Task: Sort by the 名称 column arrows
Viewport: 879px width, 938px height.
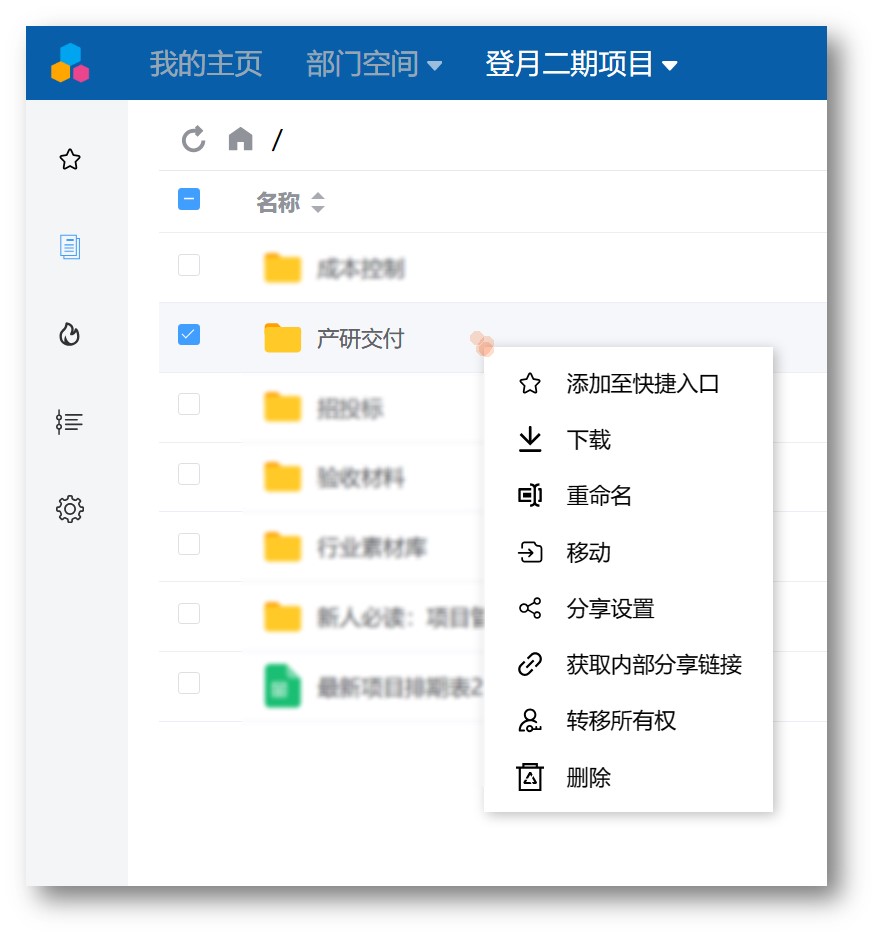Action: (x=318, y=202)
